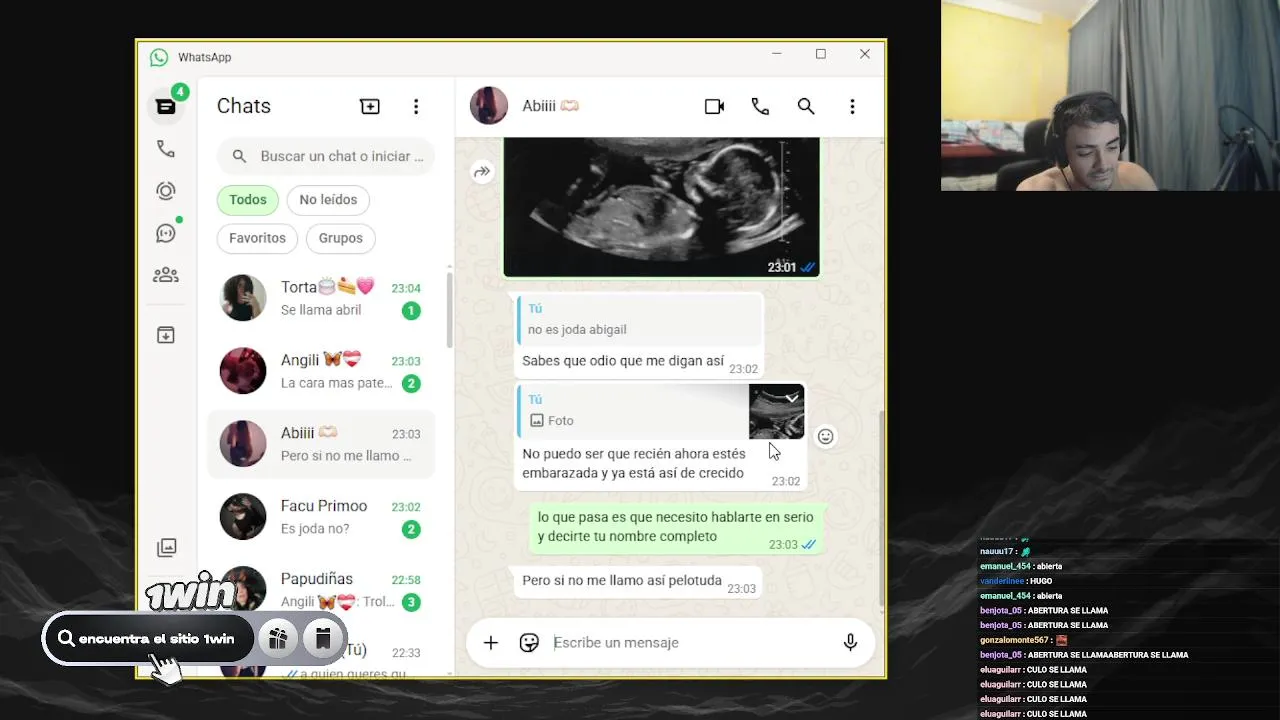Record a voice message with the microphone

pos(850,643)
